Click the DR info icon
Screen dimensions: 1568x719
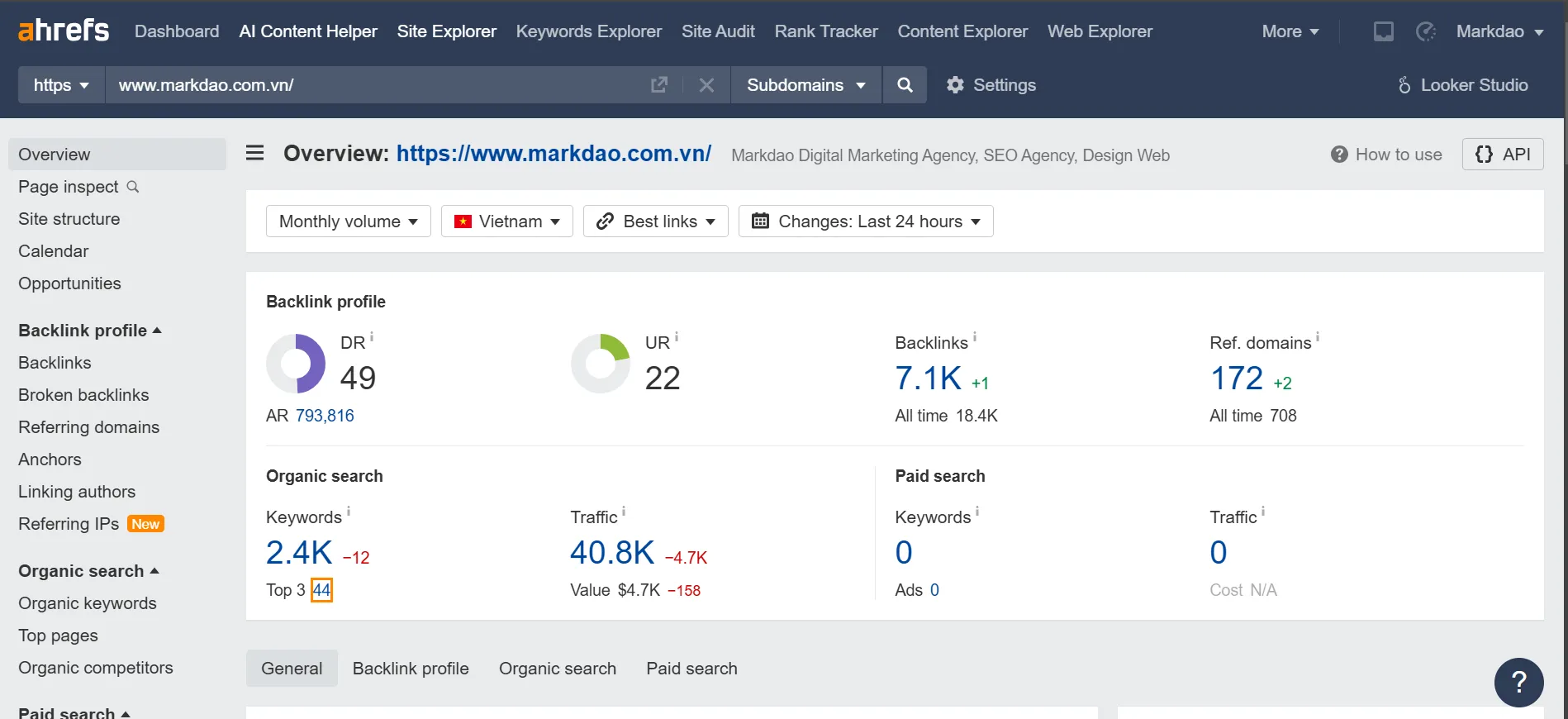[x=372, y=336]
